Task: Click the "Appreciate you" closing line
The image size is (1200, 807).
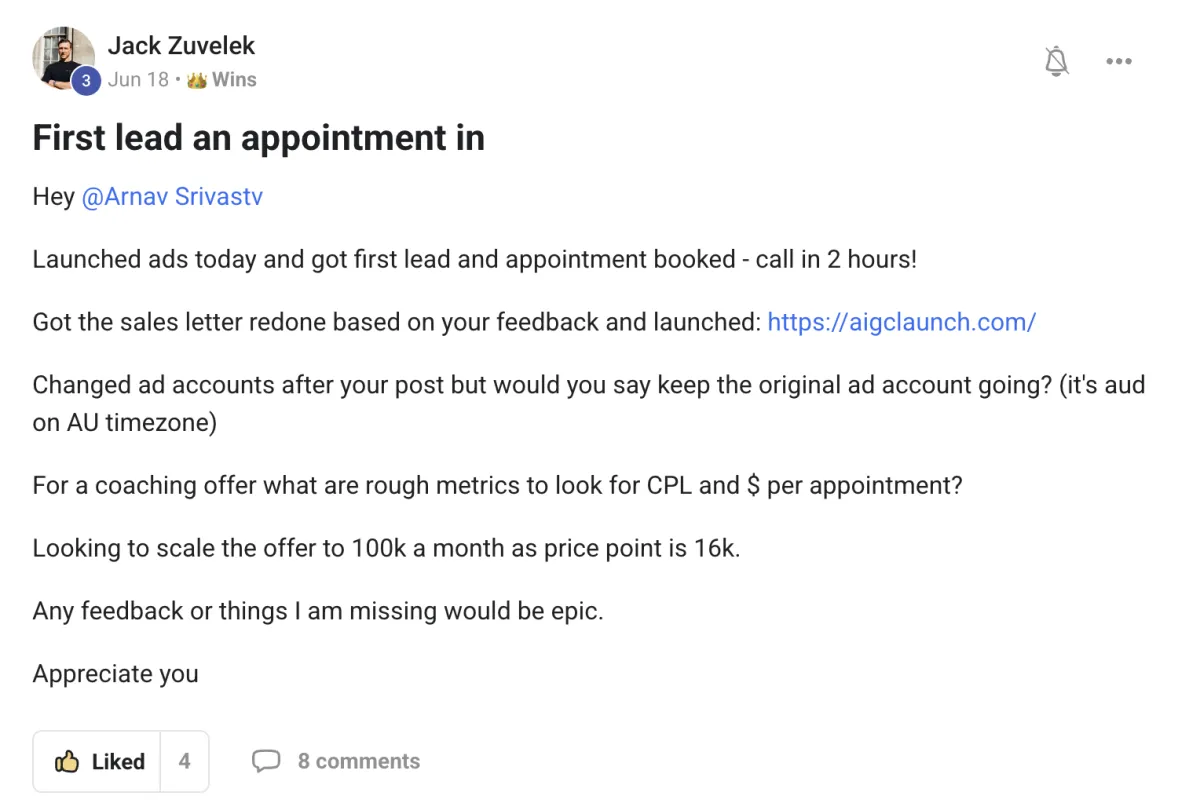Action: pos(115,674)
